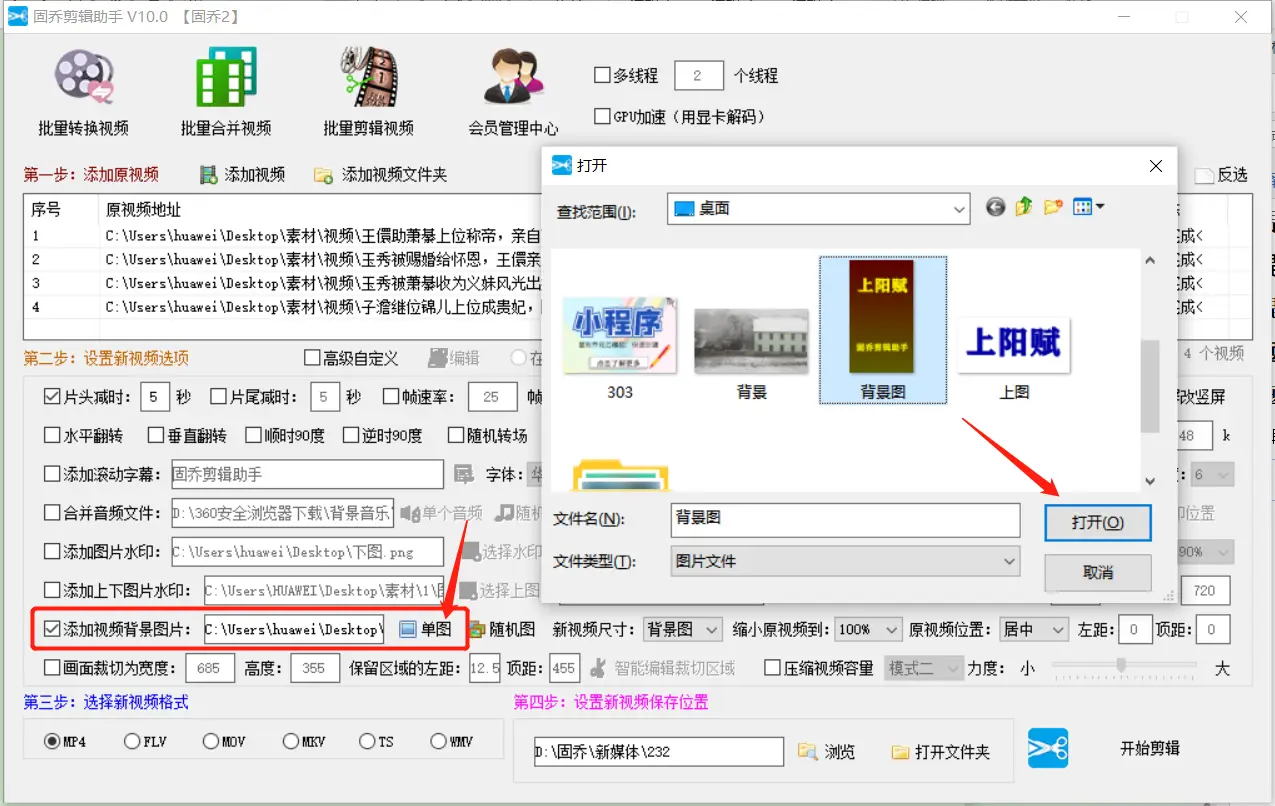Check 添加滚动字幕 checkbox

point(52,474)
